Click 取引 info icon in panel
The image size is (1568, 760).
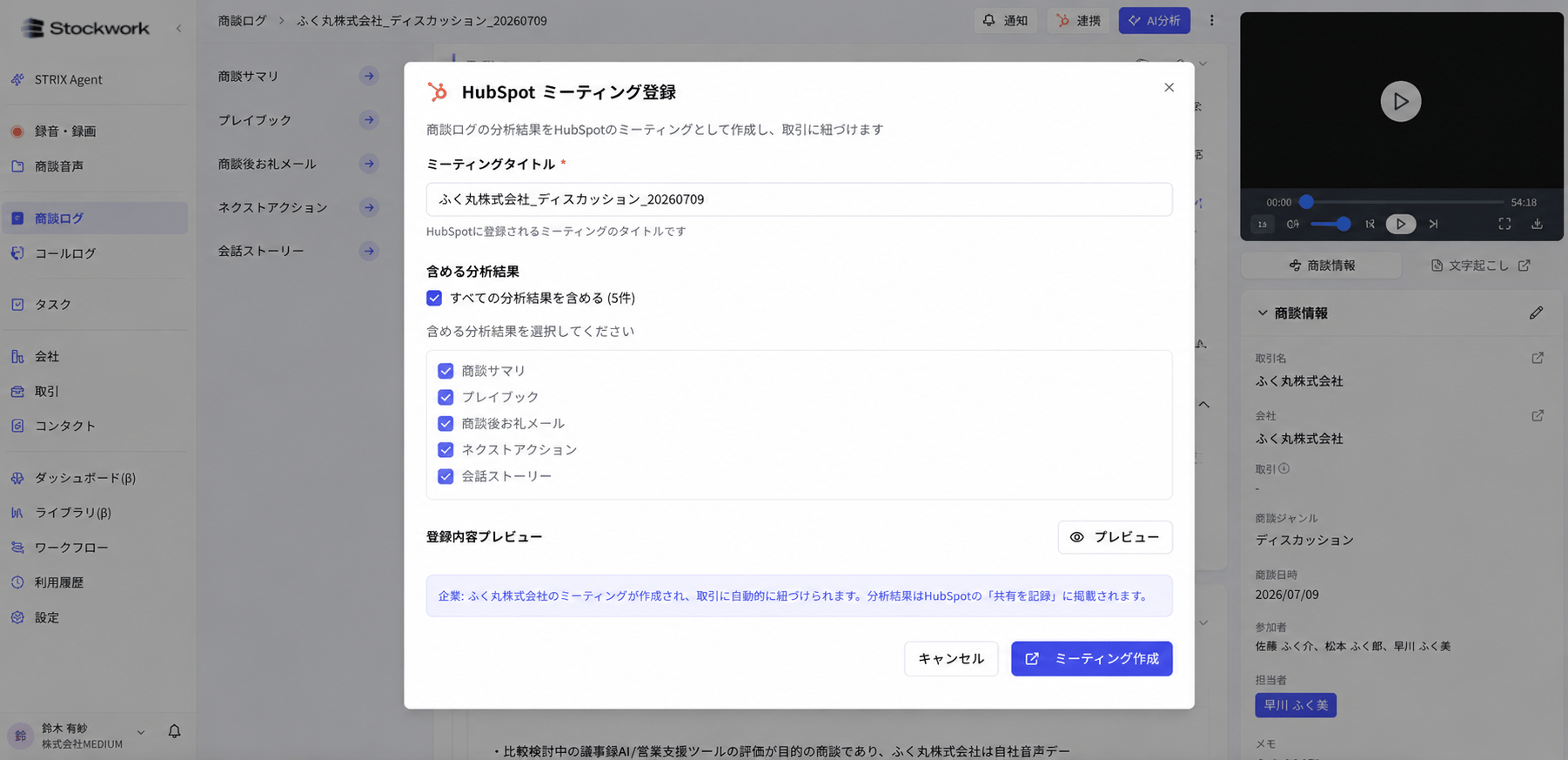1283,468
